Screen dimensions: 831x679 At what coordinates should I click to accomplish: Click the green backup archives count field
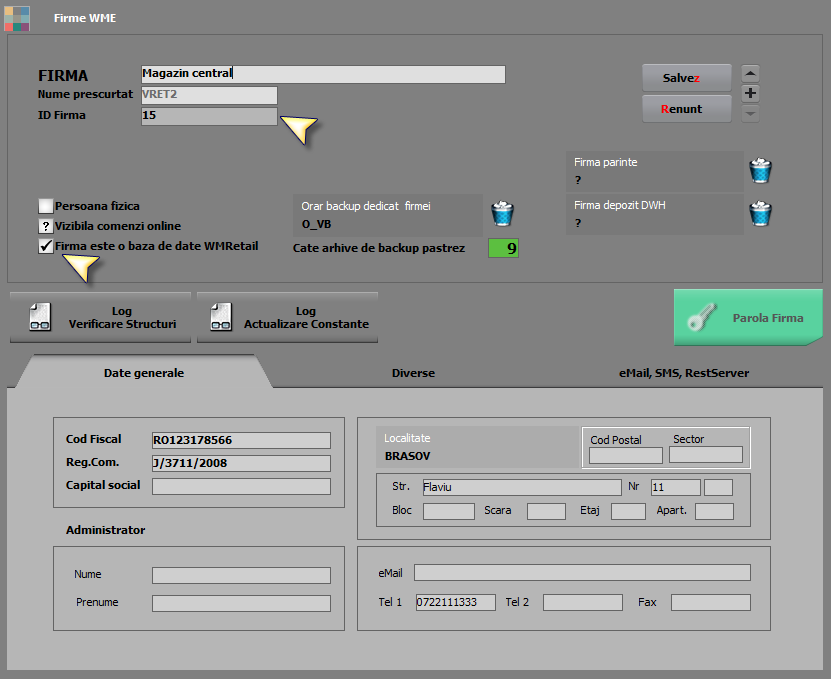coord(503,248)
